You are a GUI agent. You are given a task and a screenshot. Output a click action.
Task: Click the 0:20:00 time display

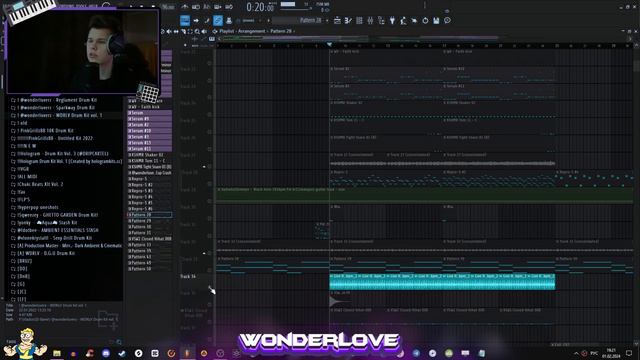[x=260, y=7]
